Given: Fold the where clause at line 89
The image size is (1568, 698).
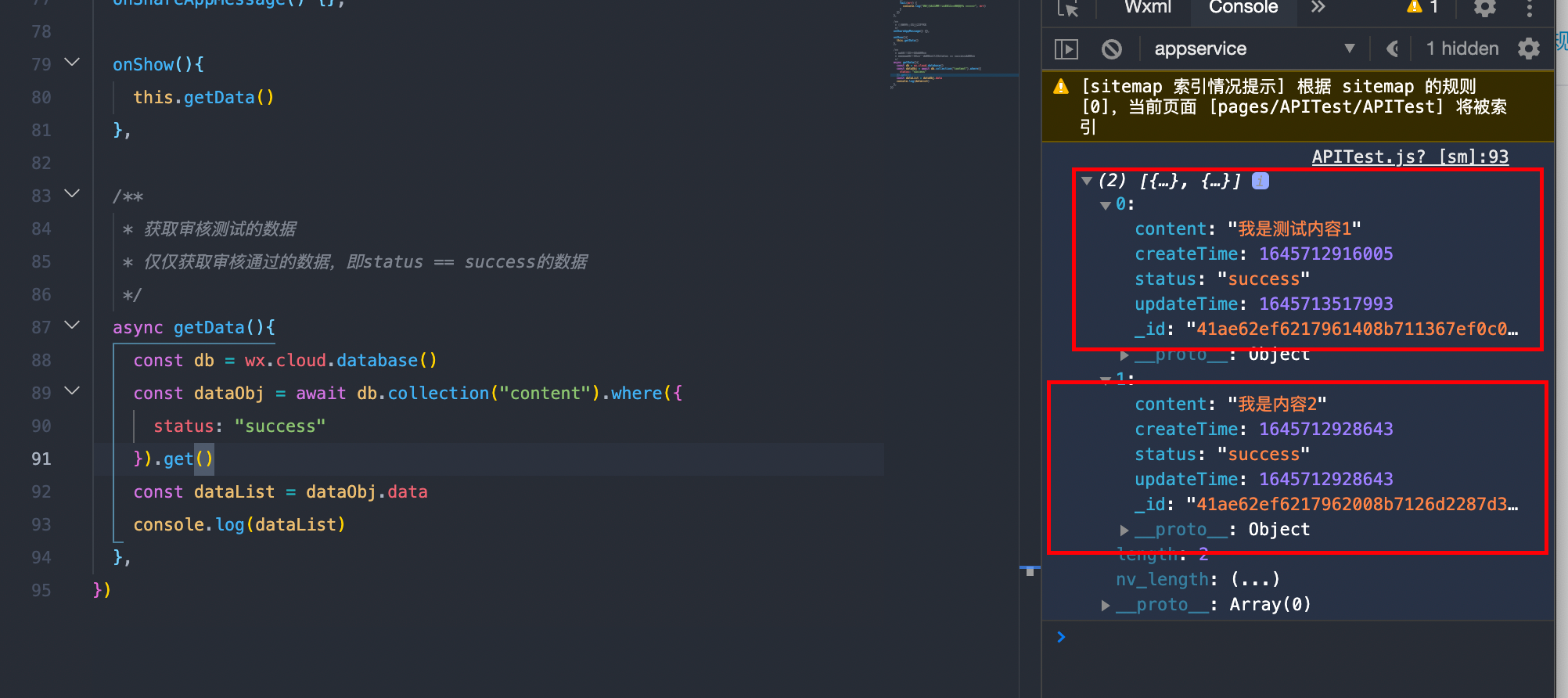Looking at the screenshot, I should [72, 390].
